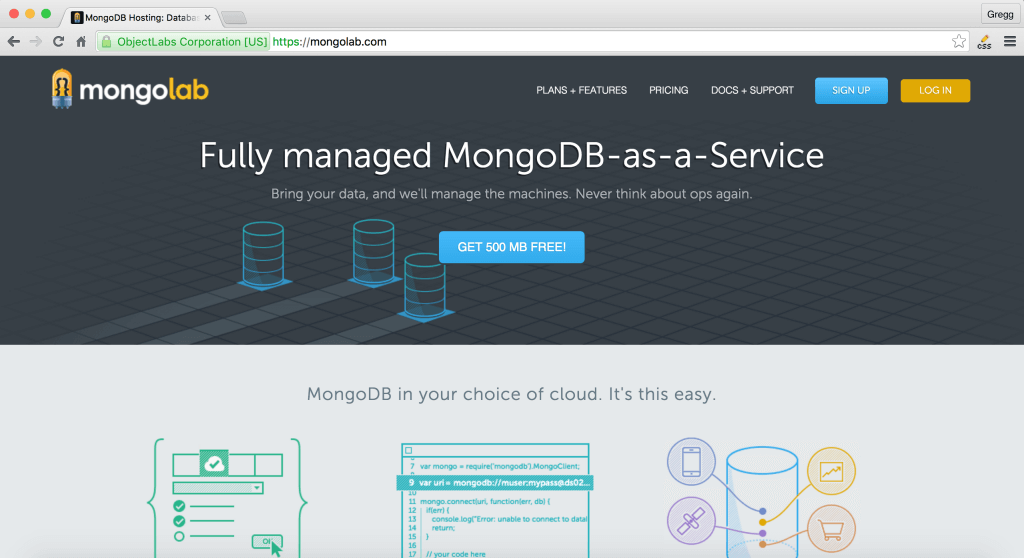Close the MongoDB Hosting tab
The height and width of the screenshot is (558, 1024).
[x=208, y=18]
